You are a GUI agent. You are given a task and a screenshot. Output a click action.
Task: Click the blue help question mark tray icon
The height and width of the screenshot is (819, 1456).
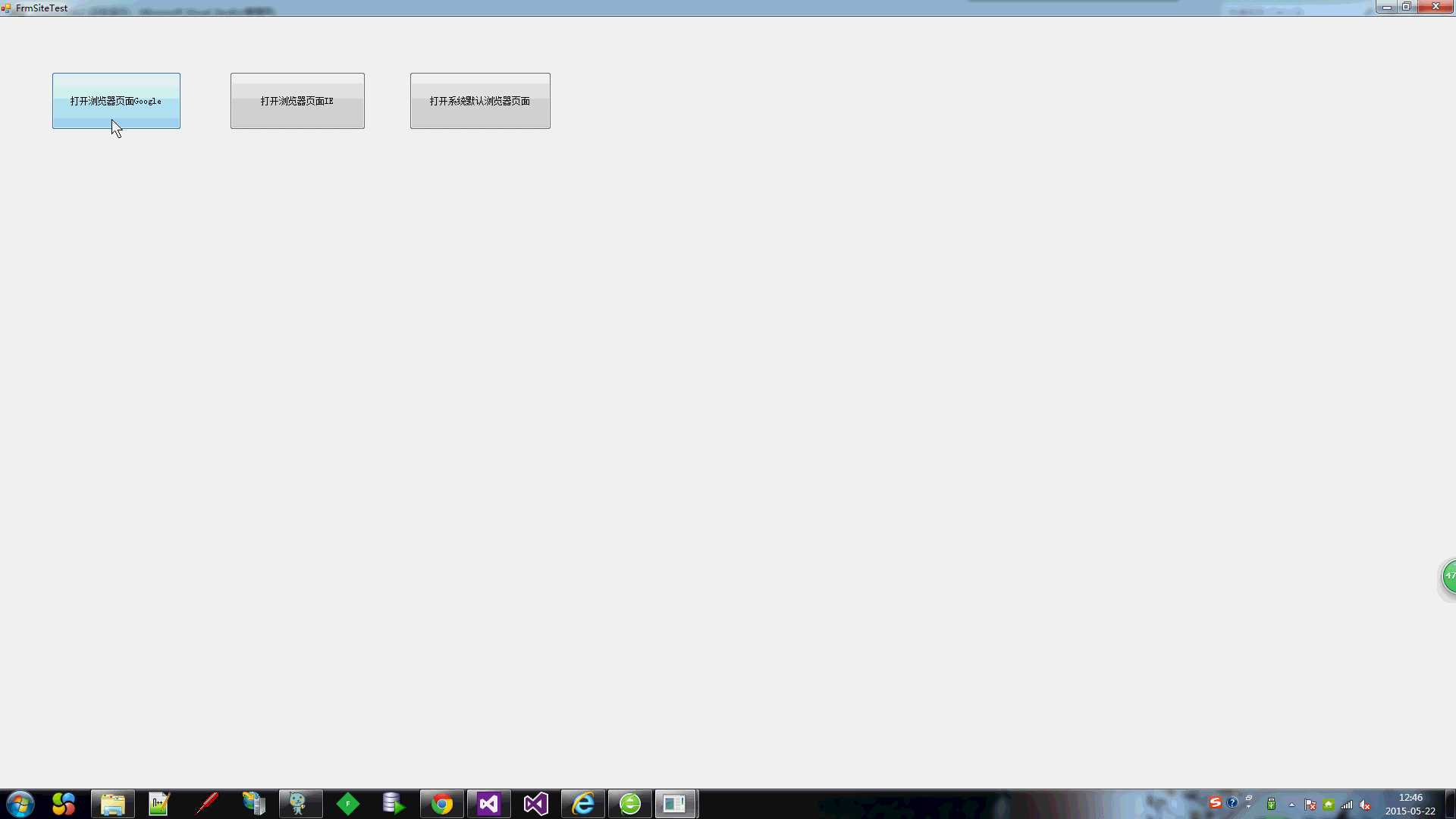click(1232, 802)
